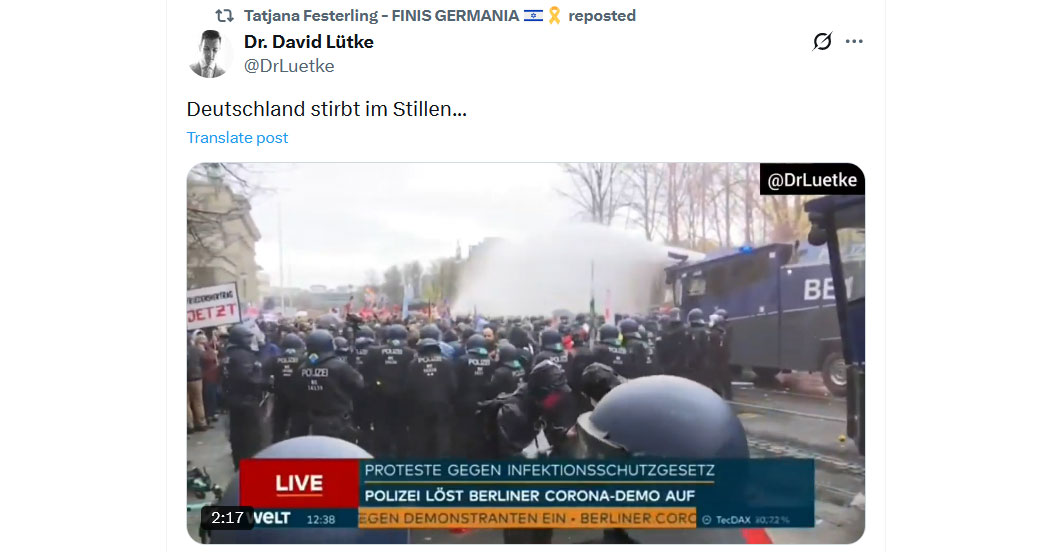Viewport: 1050px width, 552px height.
Task: Click the WELT logo in the video
Action: pos(272,518)
